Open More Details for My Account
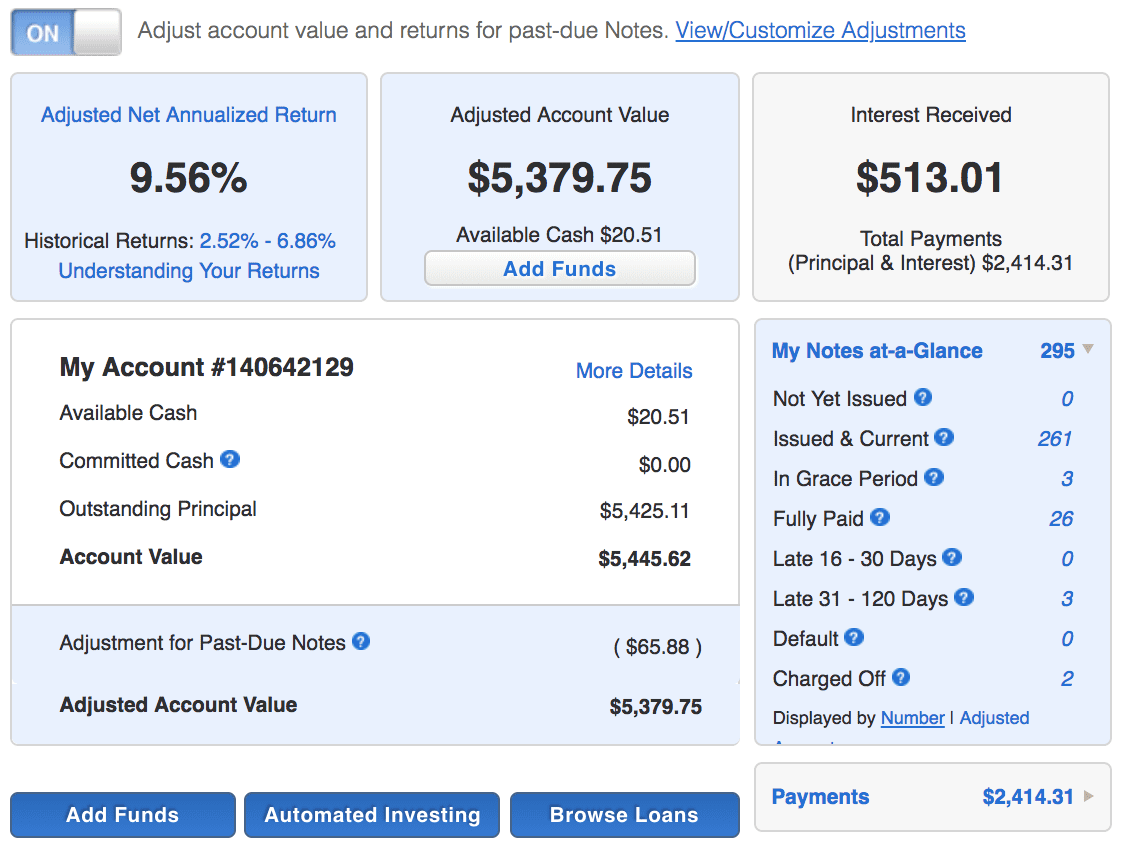Image resolution: width=1136 pixels, height=868 pixels. [x=634, y=370]
